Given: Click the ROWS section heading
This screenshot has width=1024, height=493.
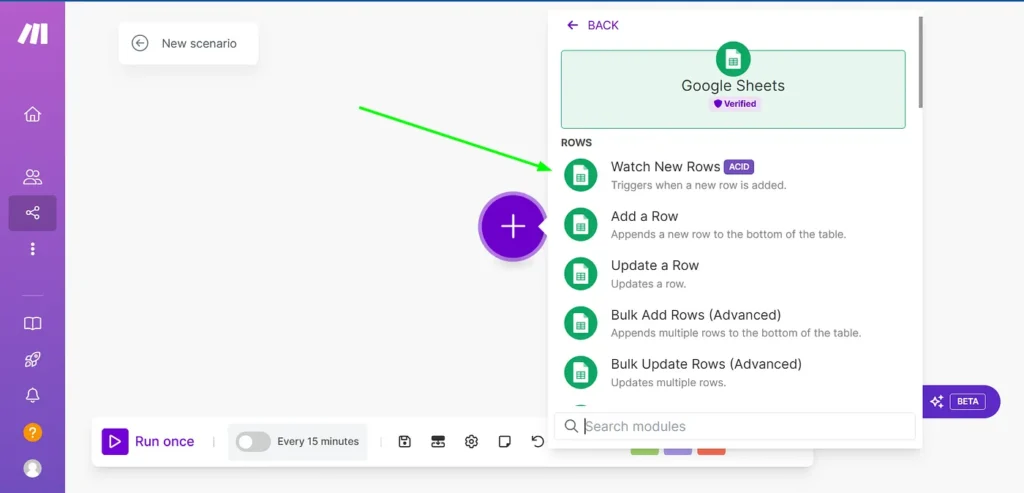Looking at the screenshot, I should point(576,142).
